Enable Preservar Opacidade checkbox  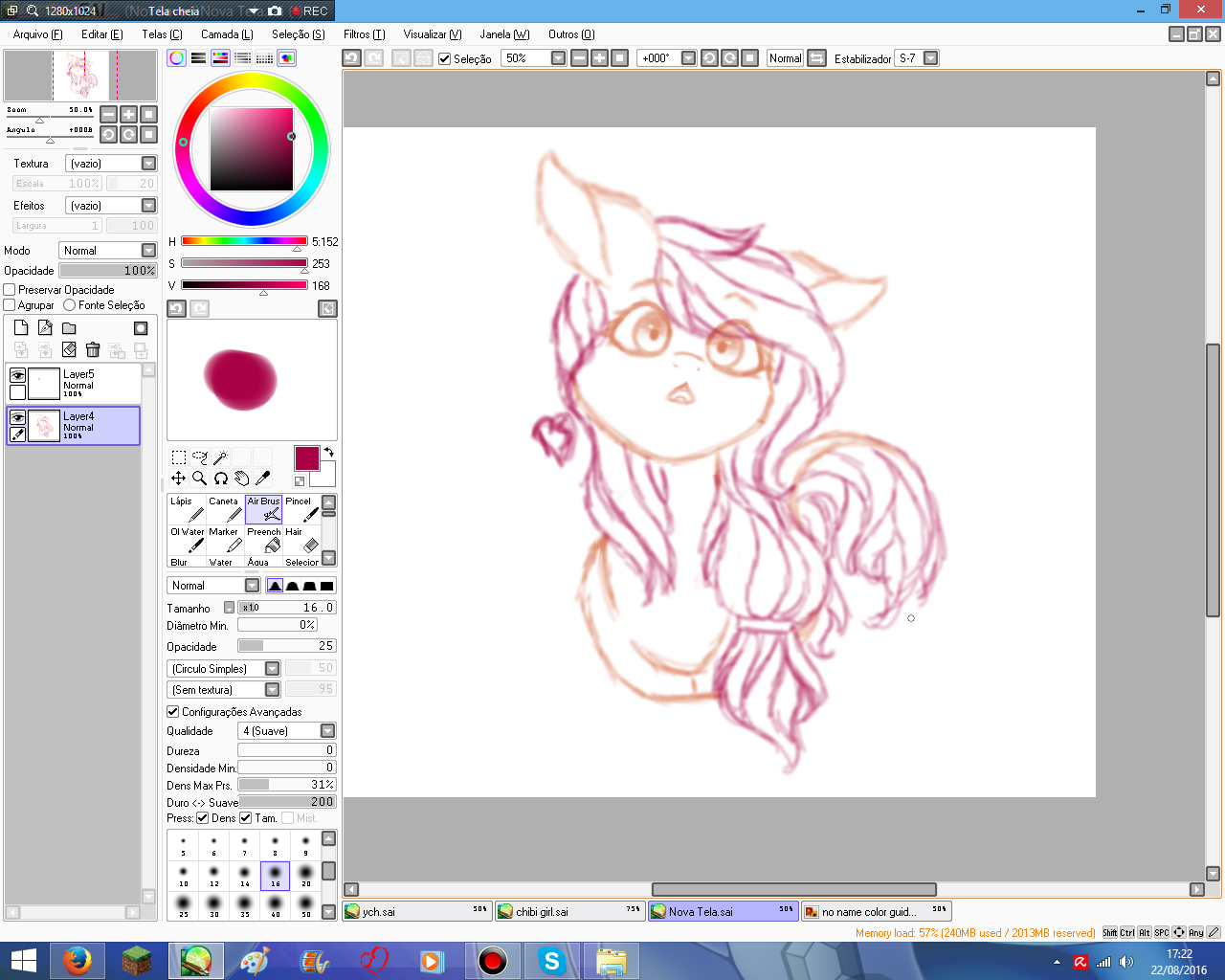[x=10, y=290]
